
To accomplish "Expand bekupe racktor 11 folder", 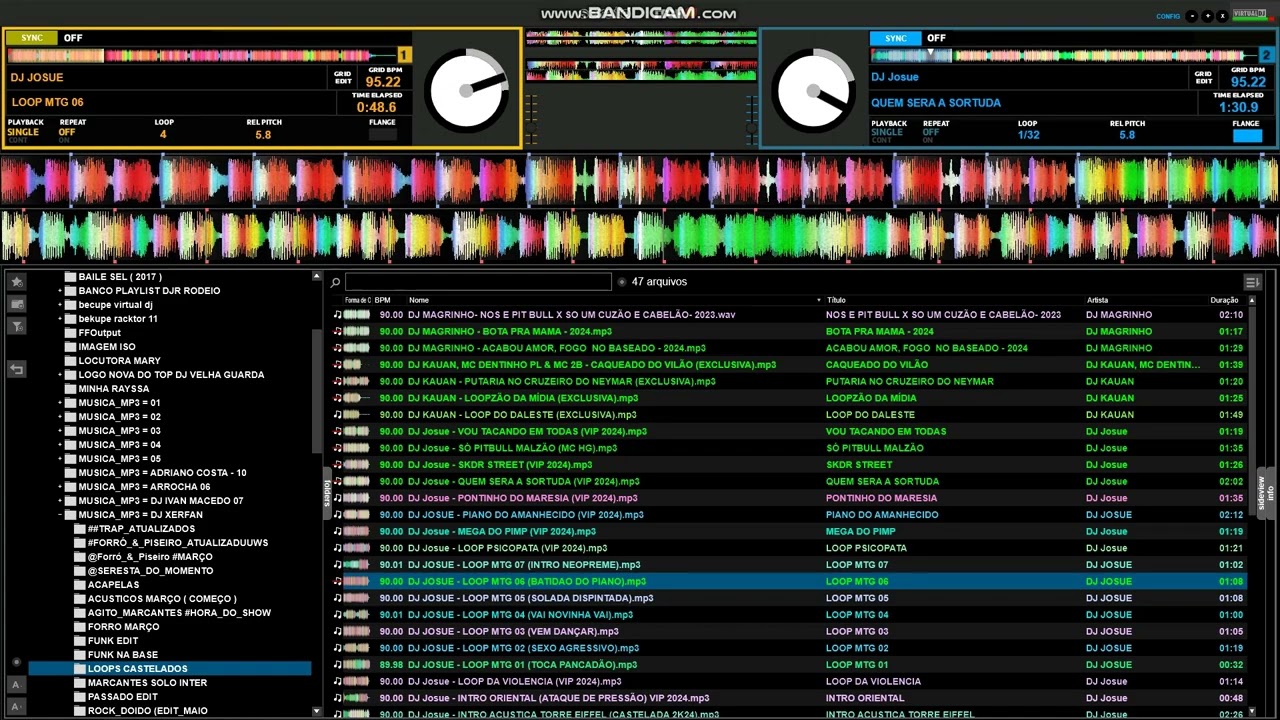I will (60, 319).
